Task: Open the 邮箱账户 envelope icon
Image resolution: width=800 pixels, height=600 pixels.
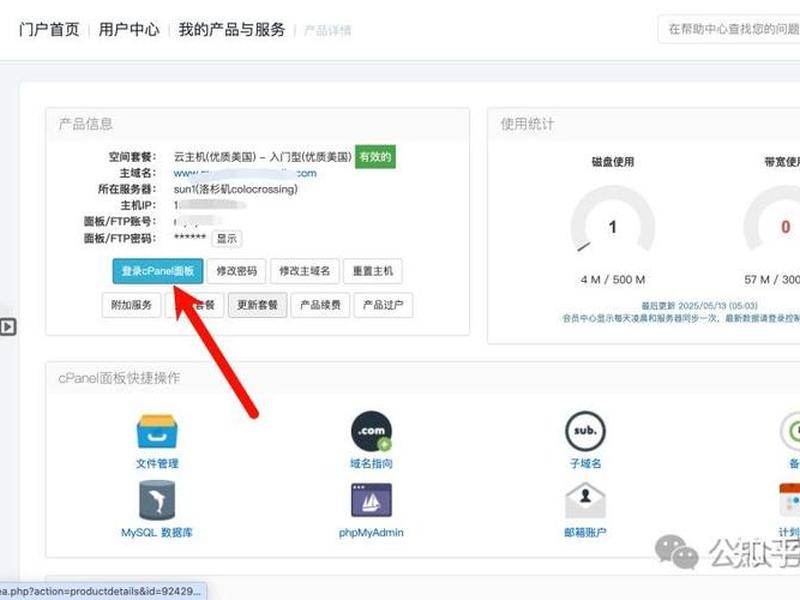Action: click(585, 501)
